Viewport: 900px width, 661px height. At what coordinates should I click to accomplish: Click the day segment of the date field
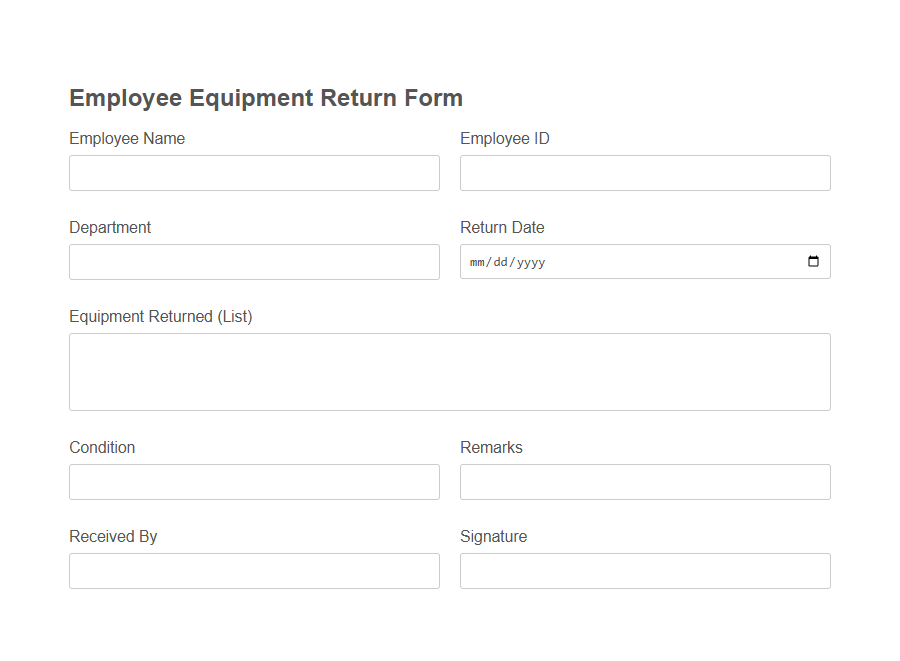[501, 262]
